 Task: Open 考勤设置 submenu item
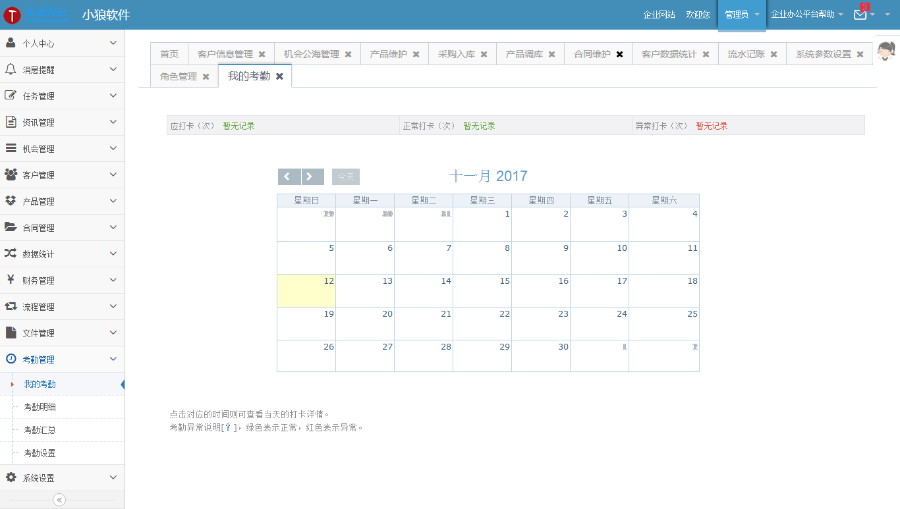[x=40, y=453]
